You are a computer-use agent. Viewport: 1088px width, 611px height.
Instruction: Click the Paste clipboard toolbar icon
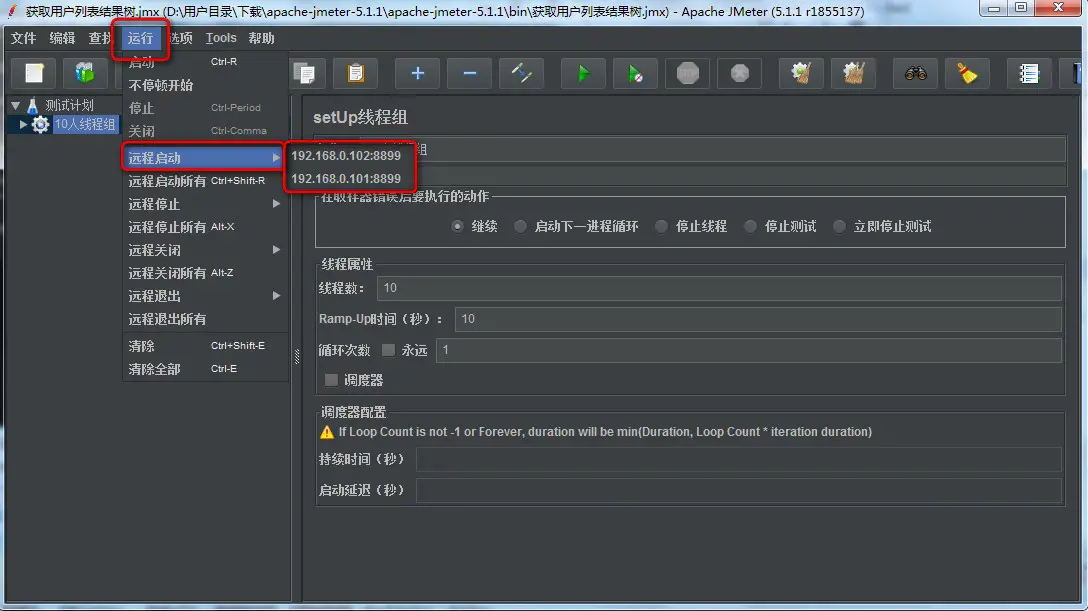click(x=355, y=73)
